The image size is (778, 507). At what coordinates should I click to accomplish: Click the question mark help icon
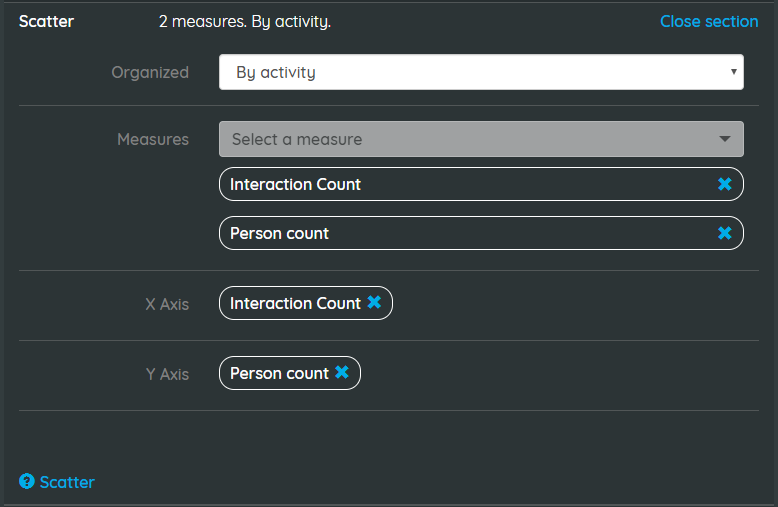27,481
